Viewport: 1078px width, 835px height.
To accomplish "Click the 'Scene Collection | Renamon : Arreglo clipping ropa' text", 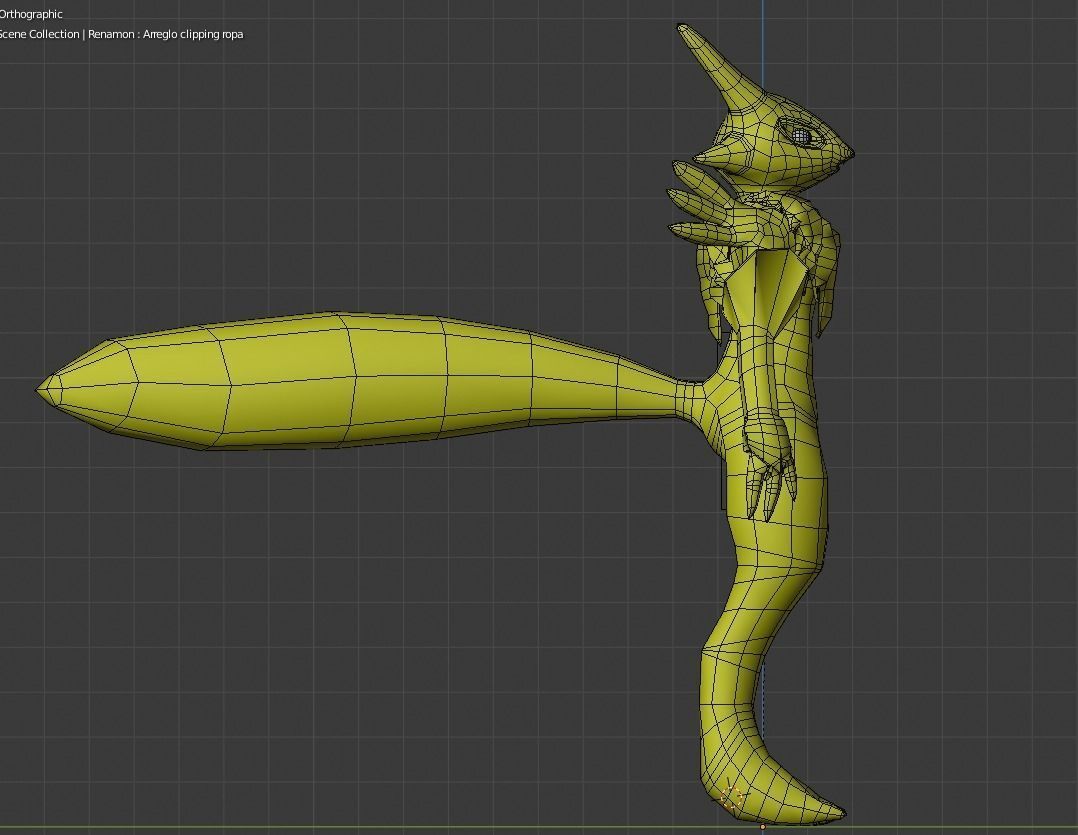I will pyautogui.click(x=121, y=34).
